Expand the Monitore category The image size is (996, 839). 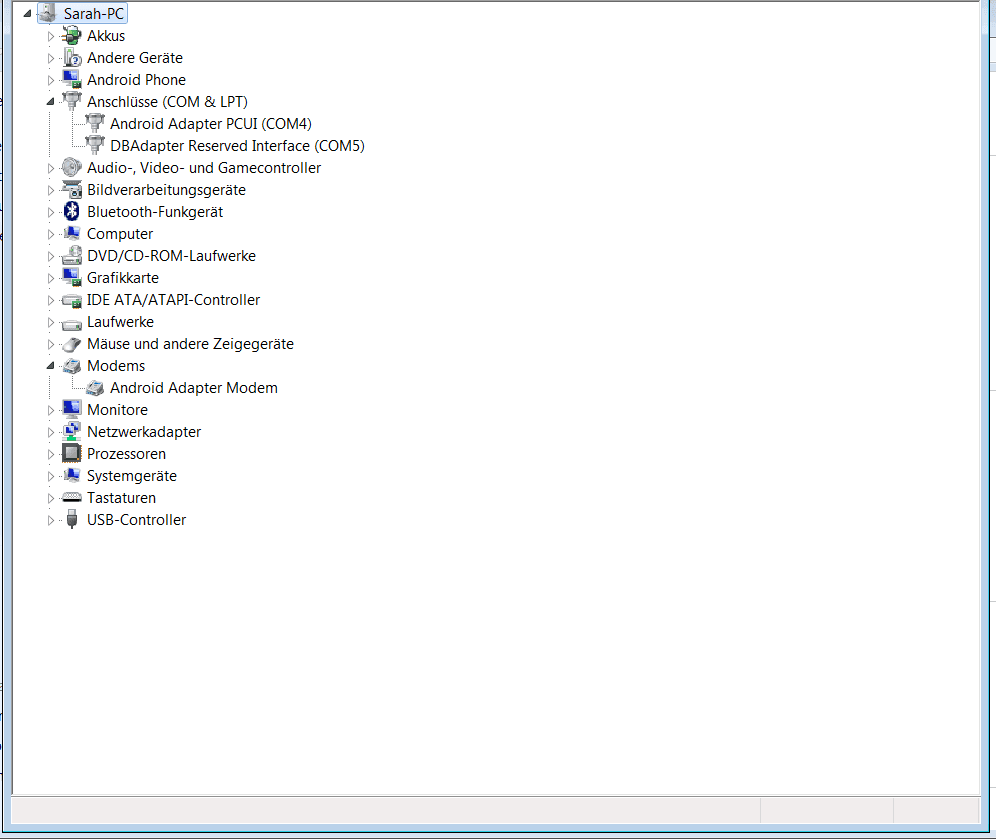51,410
